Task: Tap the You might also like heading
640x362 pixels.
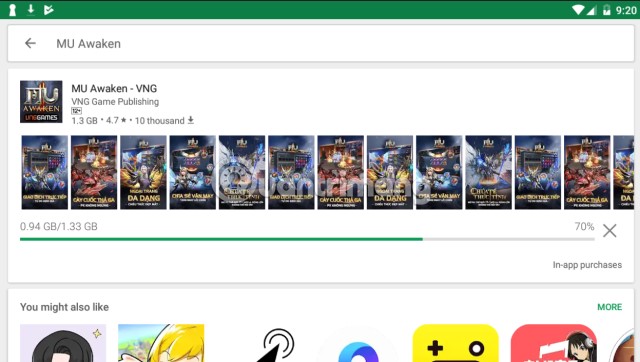Action: click(64, 307)
